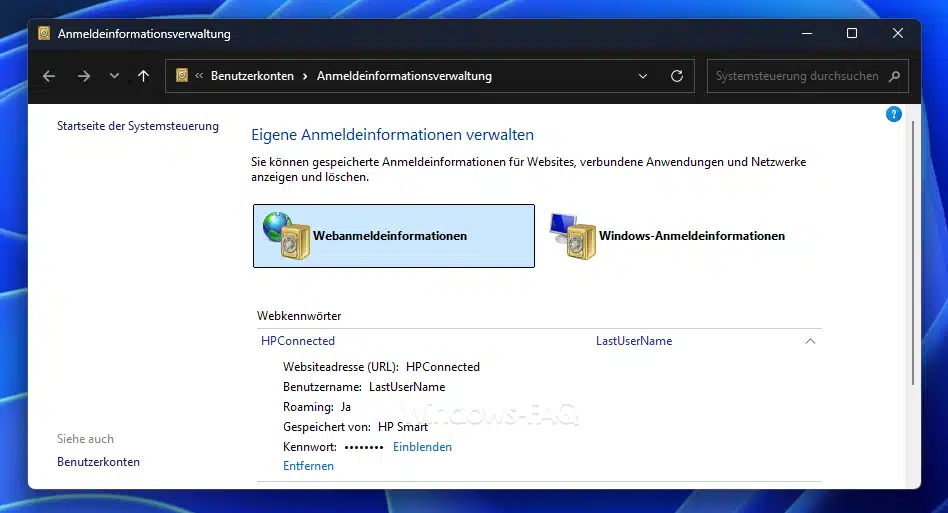
Task: Reveal the password with Einblenden
Action: click(x=423, y=447)
